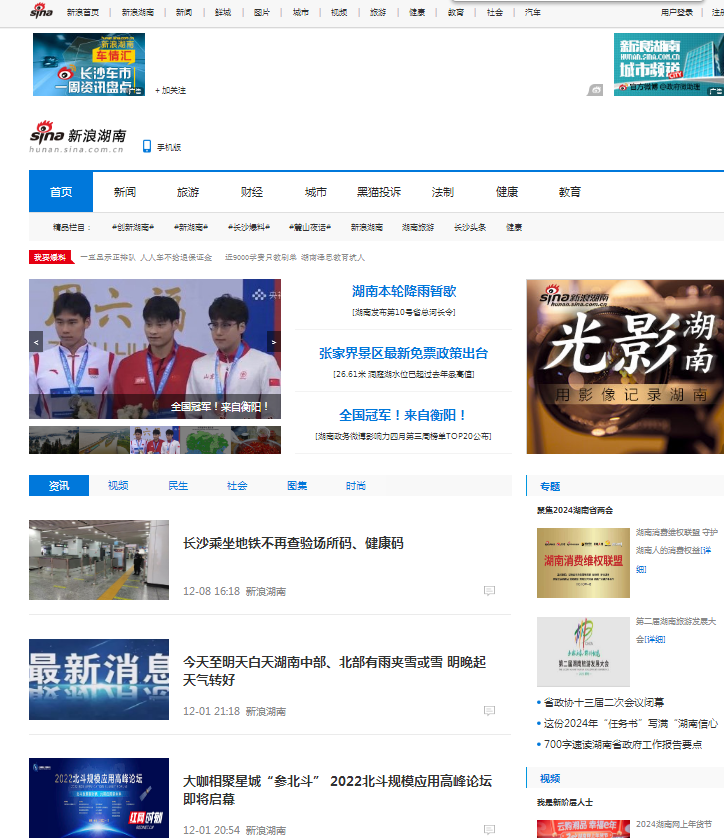The height and width of the screenshot is (838, 724).
Task: Click 湖南旅游 in featured columns row
Action: point(418,227)
